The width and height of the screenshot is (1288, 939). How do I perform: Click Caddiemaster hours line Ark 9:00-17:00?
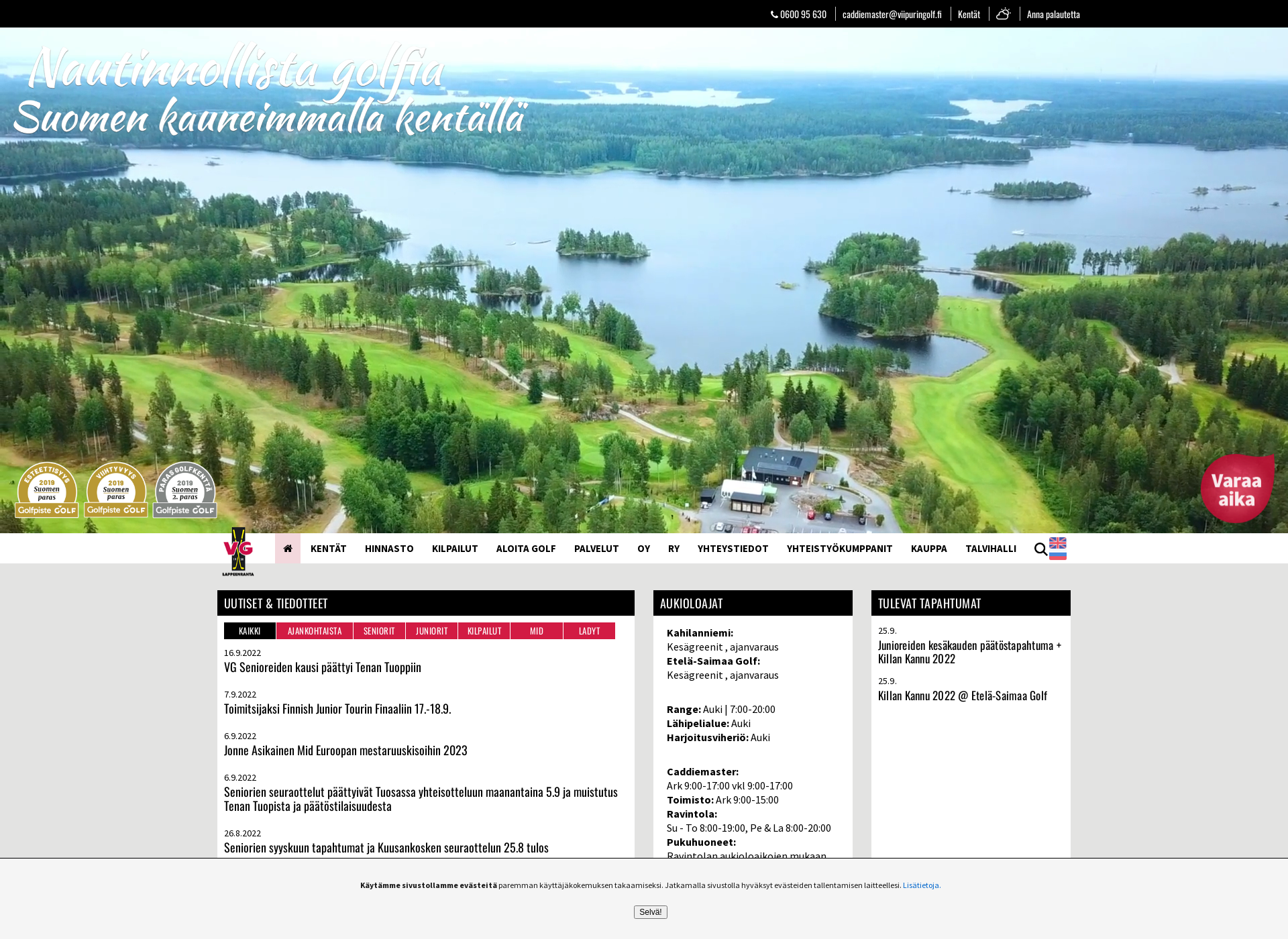730,786
